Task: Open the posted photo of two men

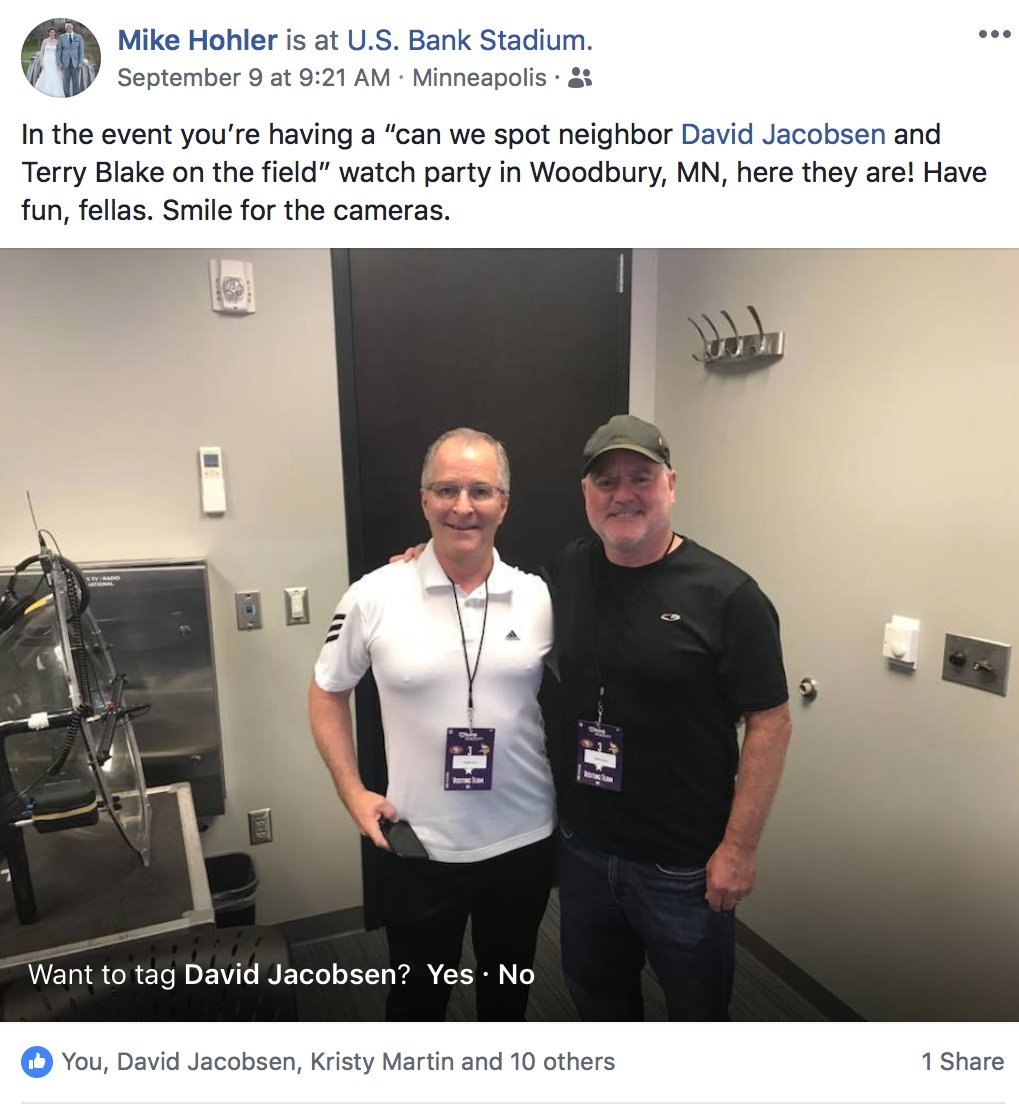Action: point(509,634)
